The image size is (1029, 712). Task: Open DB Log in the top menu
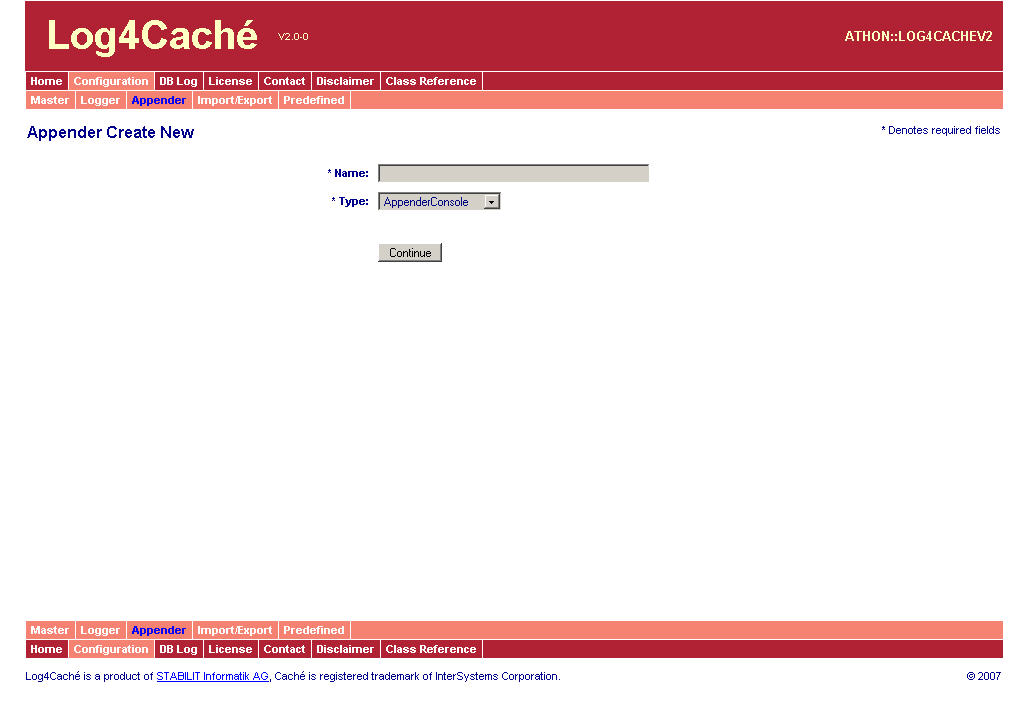pos(178,81)
